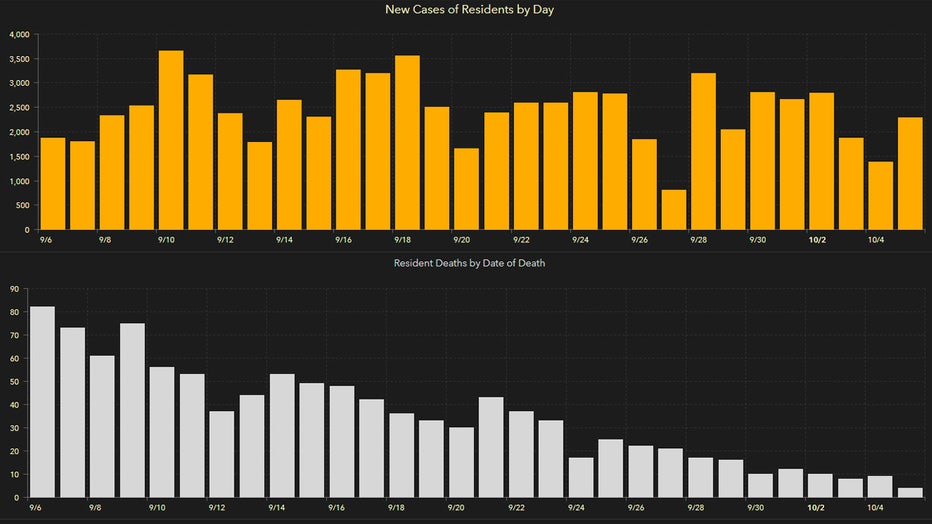This screenshot has height=524, width=932.
Task: Select the shortest orange bar on 9/27
Action: [674, 210]
